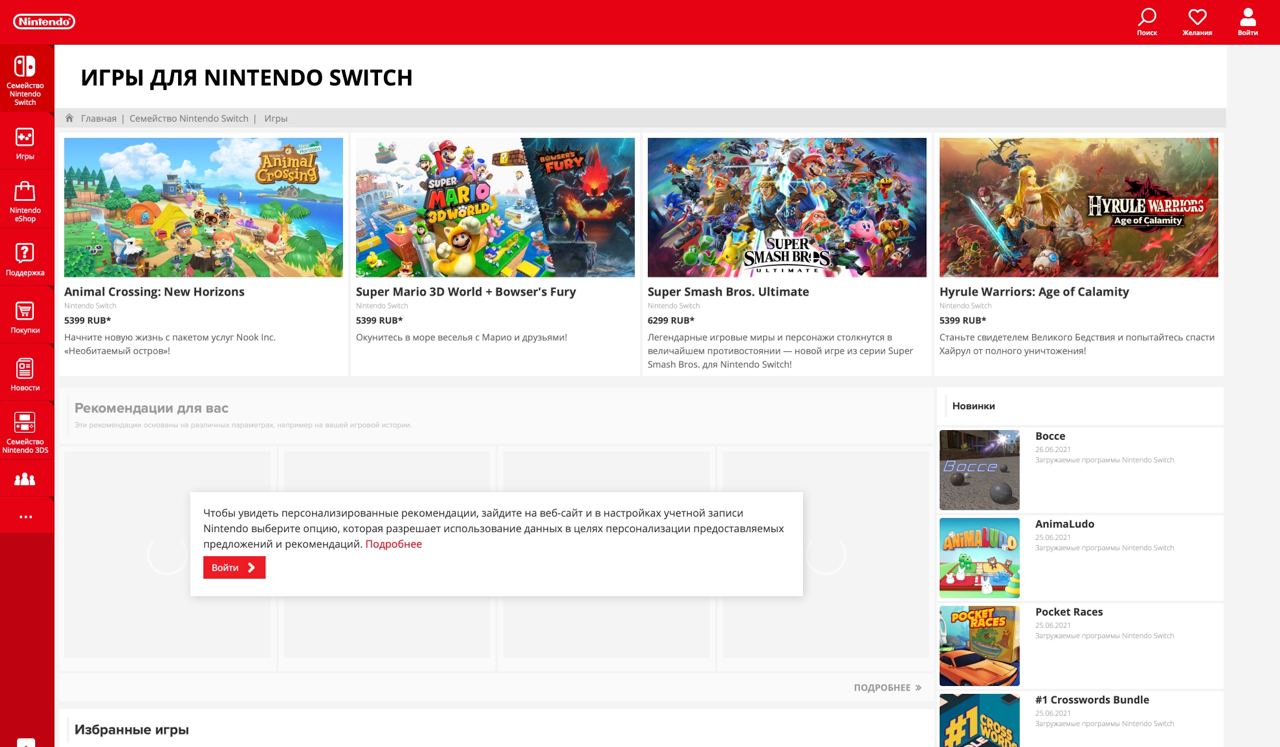
Task: Open Bocce game thumbnail
Action: (979, 470)
